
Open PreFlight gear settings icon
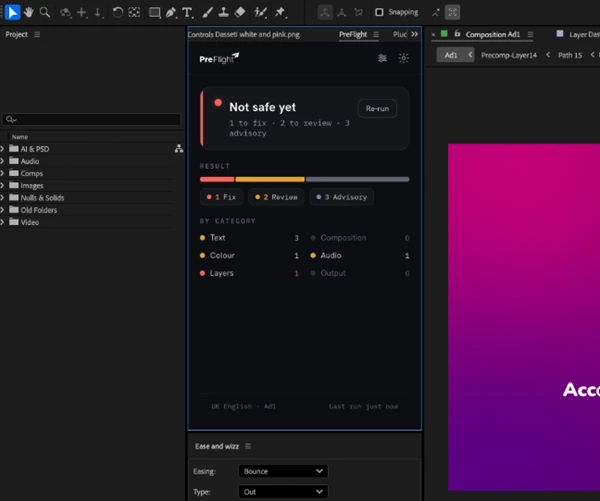tap(403, 58)
